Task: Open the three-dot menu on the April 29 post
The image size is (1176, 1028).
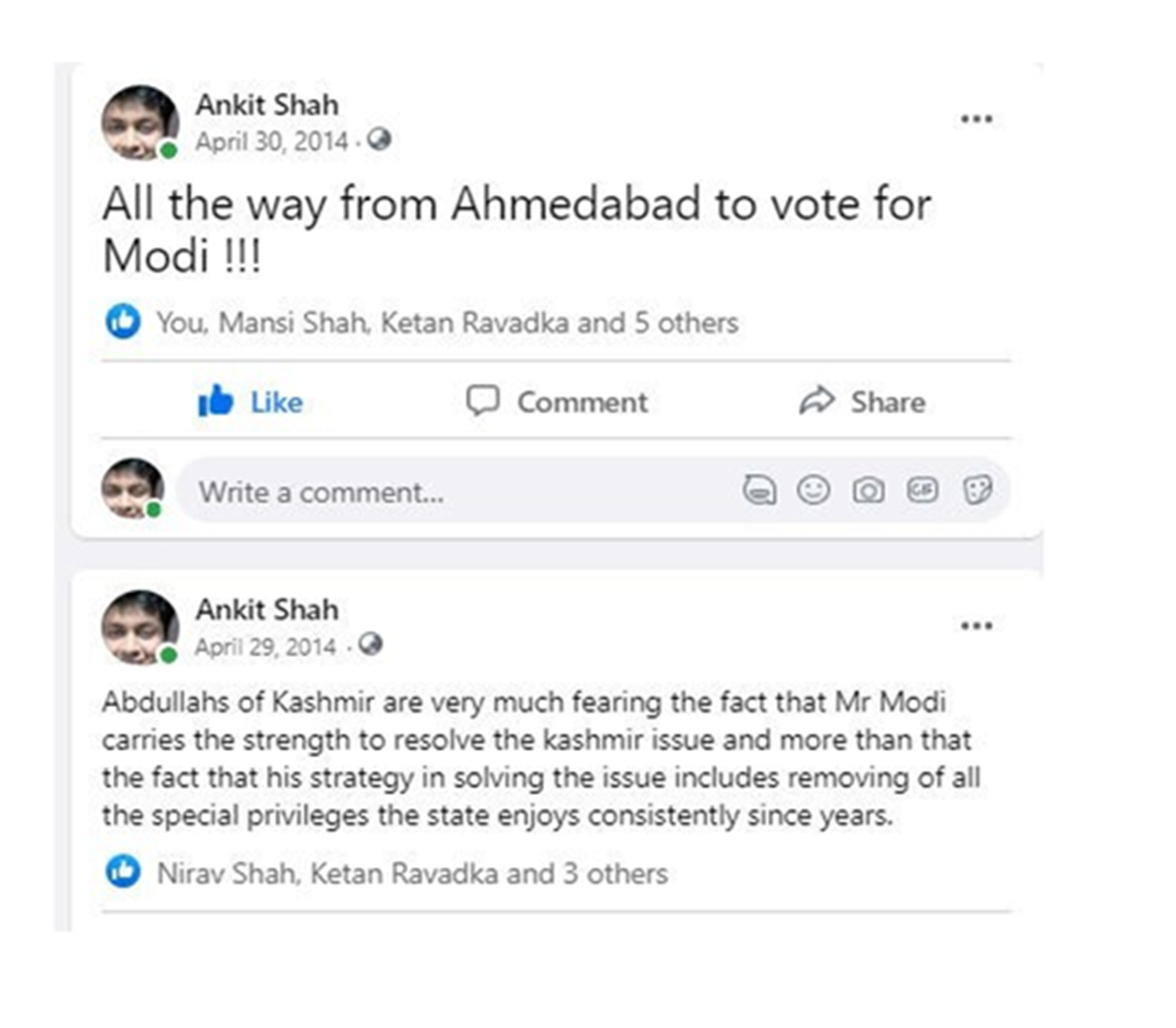Action: click(975, 624)
